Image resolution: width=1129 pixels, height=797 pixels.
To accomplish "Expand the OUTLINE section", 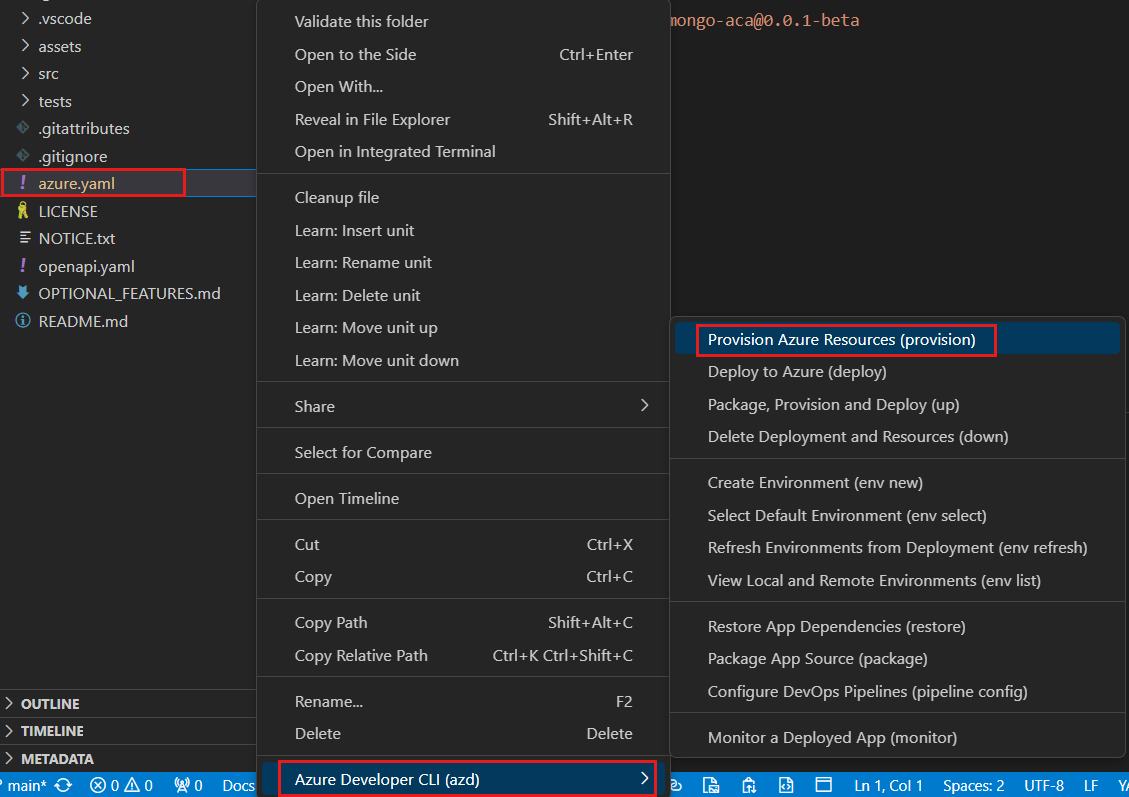I will 128,703.
